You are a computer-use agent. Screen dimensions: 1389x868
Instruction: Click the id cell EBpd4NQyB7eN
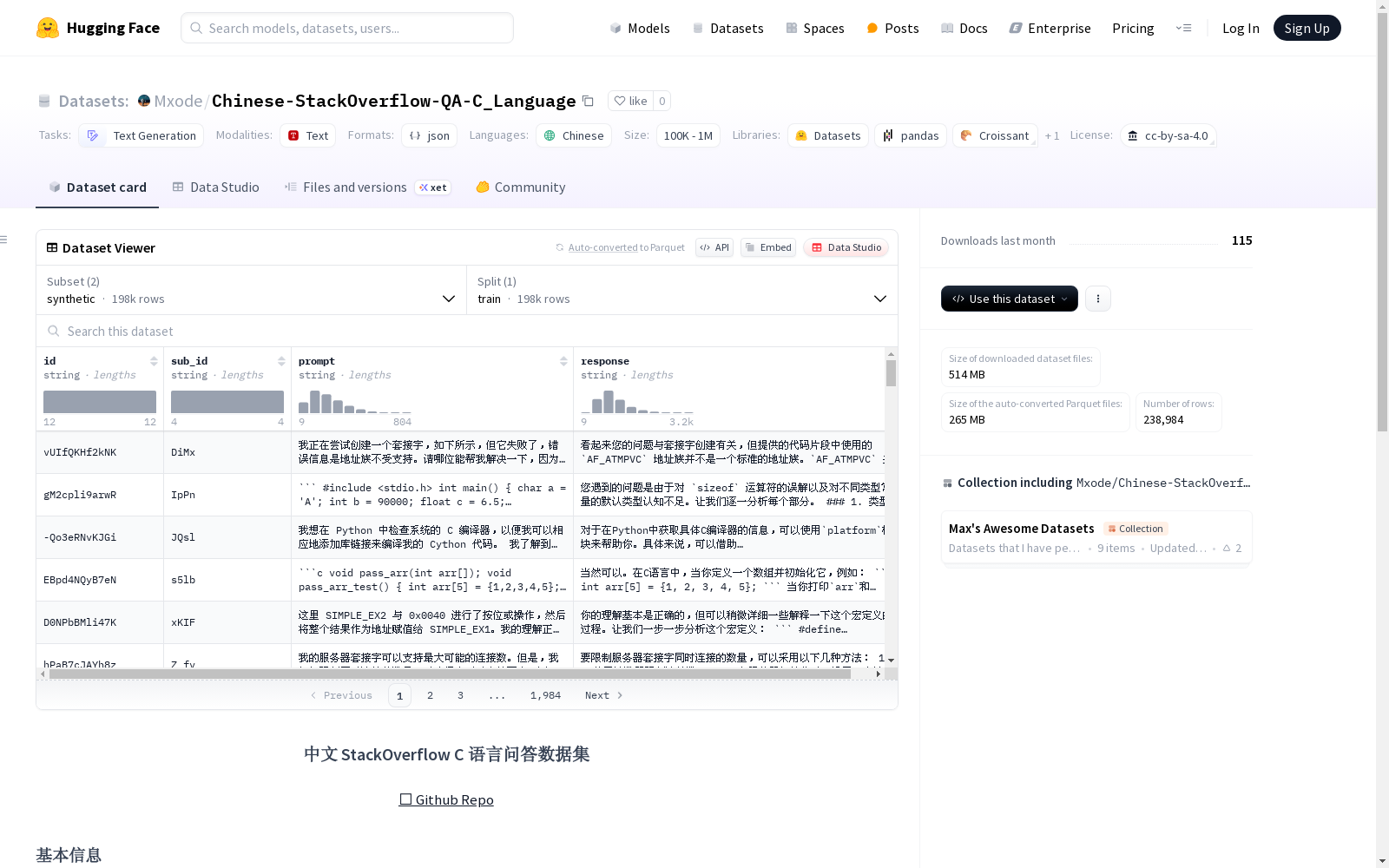[100, 580]
